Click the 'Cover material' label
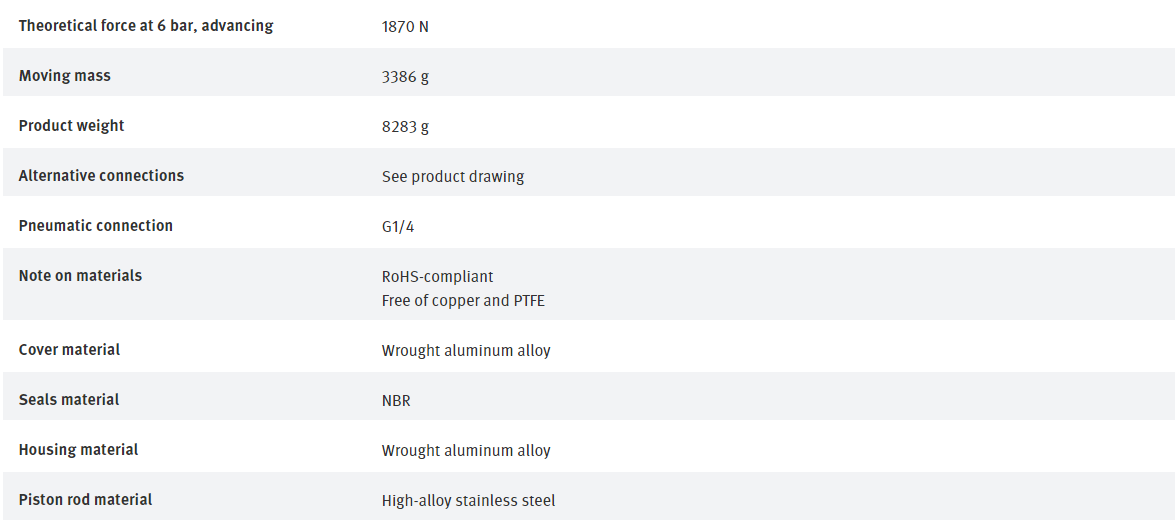This screenshot has height=528, width=1175. pos(69,350)
